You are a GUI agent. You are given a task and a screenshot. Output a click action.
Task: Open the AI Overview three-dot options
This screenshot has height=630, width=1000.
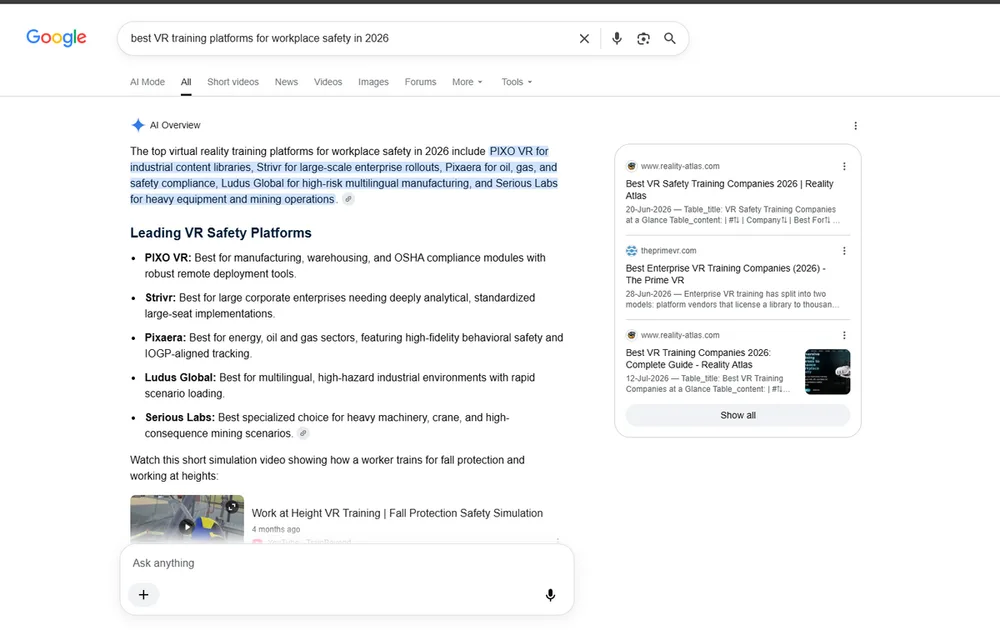click(x=855, y=126)
